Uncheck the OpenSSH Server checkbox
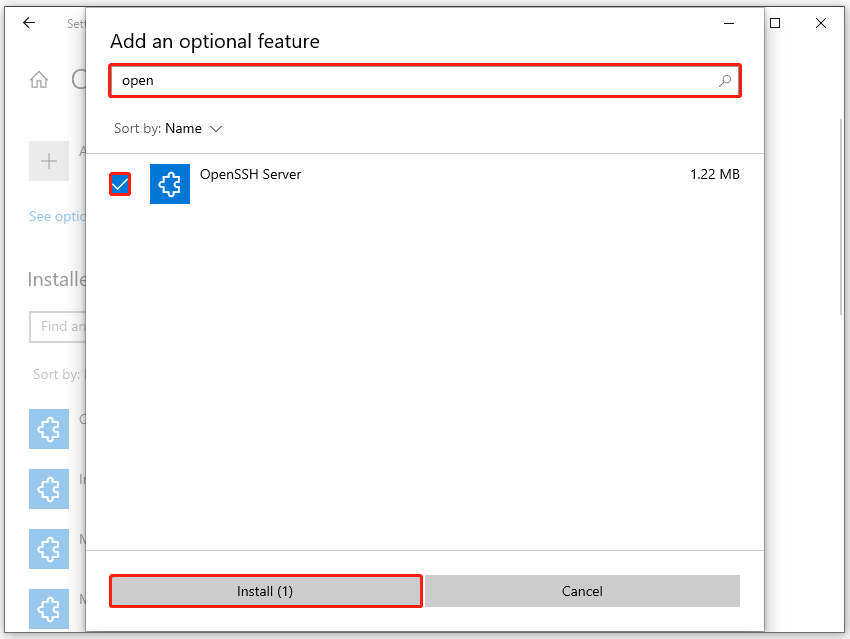 click(x=120, y=184)
